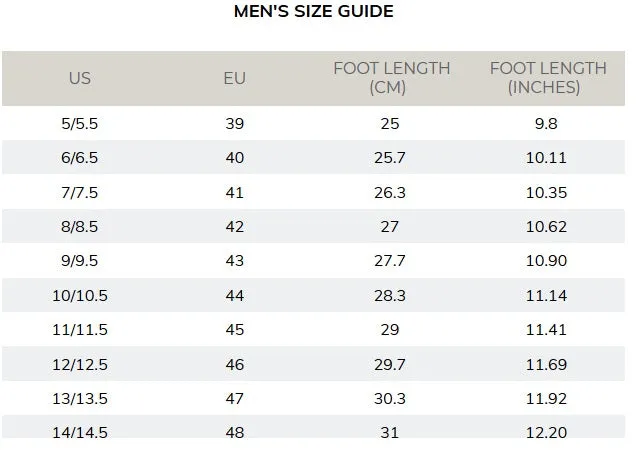
Task: Click EU size 44 cell
Action: pyautogui.click(x=234, y=295)
